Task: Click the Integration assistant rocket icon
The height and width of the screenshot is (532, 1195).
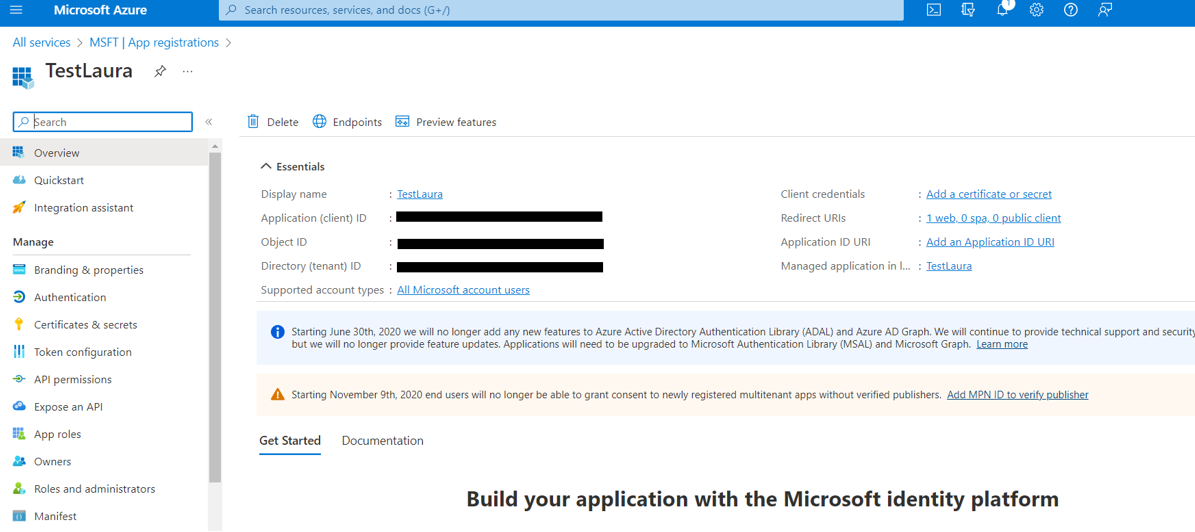Action: tap(20, 207)
